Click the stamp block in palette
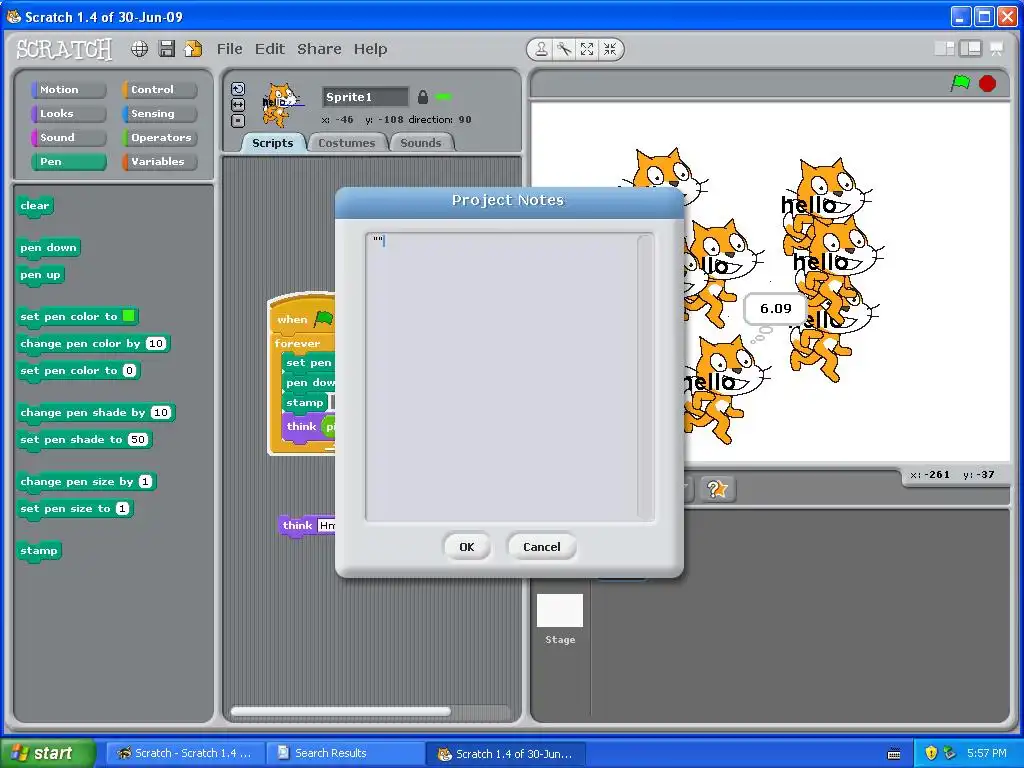The width and height of the screenshot is (1024, 768). tap(39, 551)
